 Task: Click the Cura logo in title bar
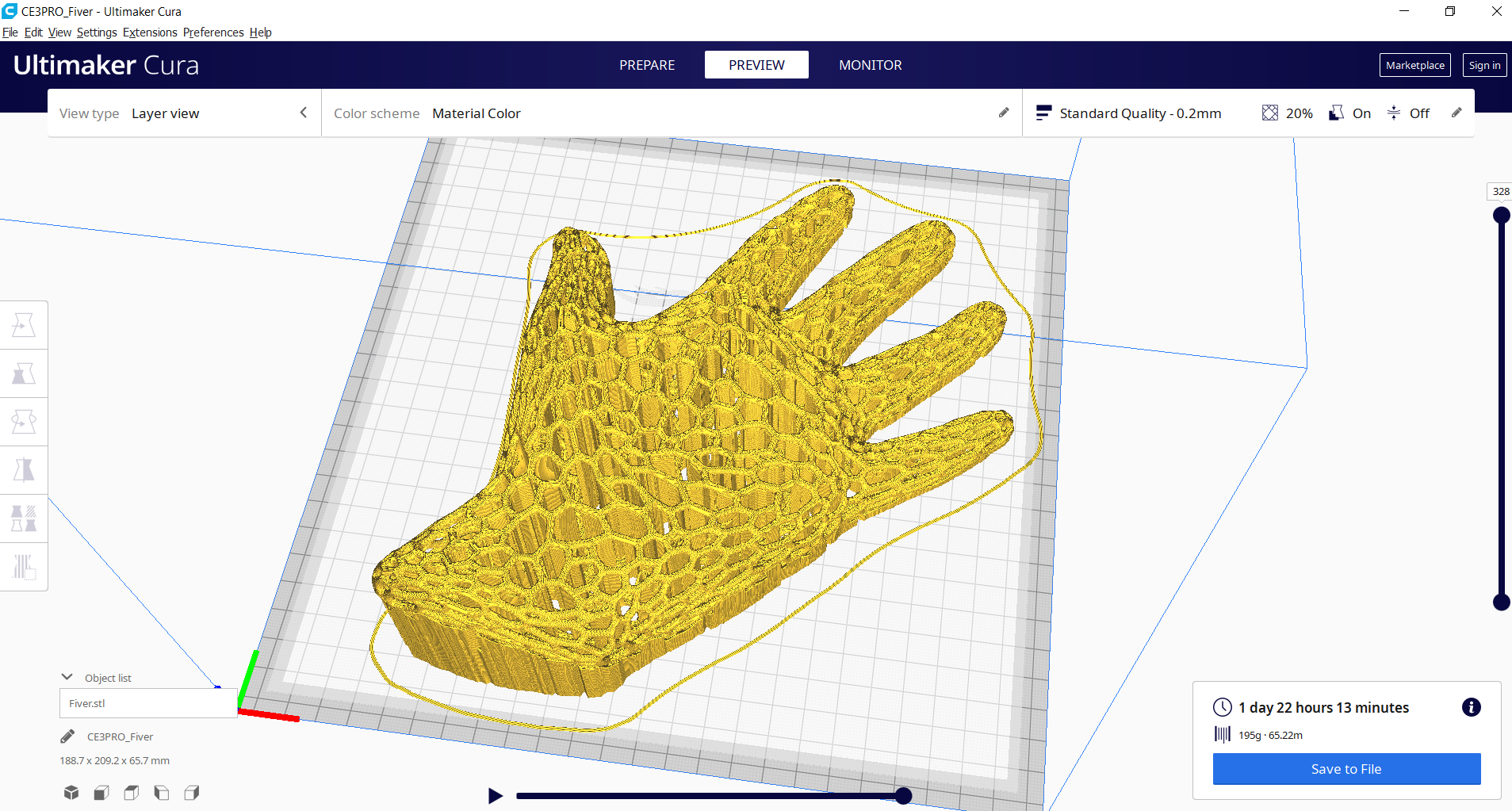pyautogui.click(x=10, y=11)
